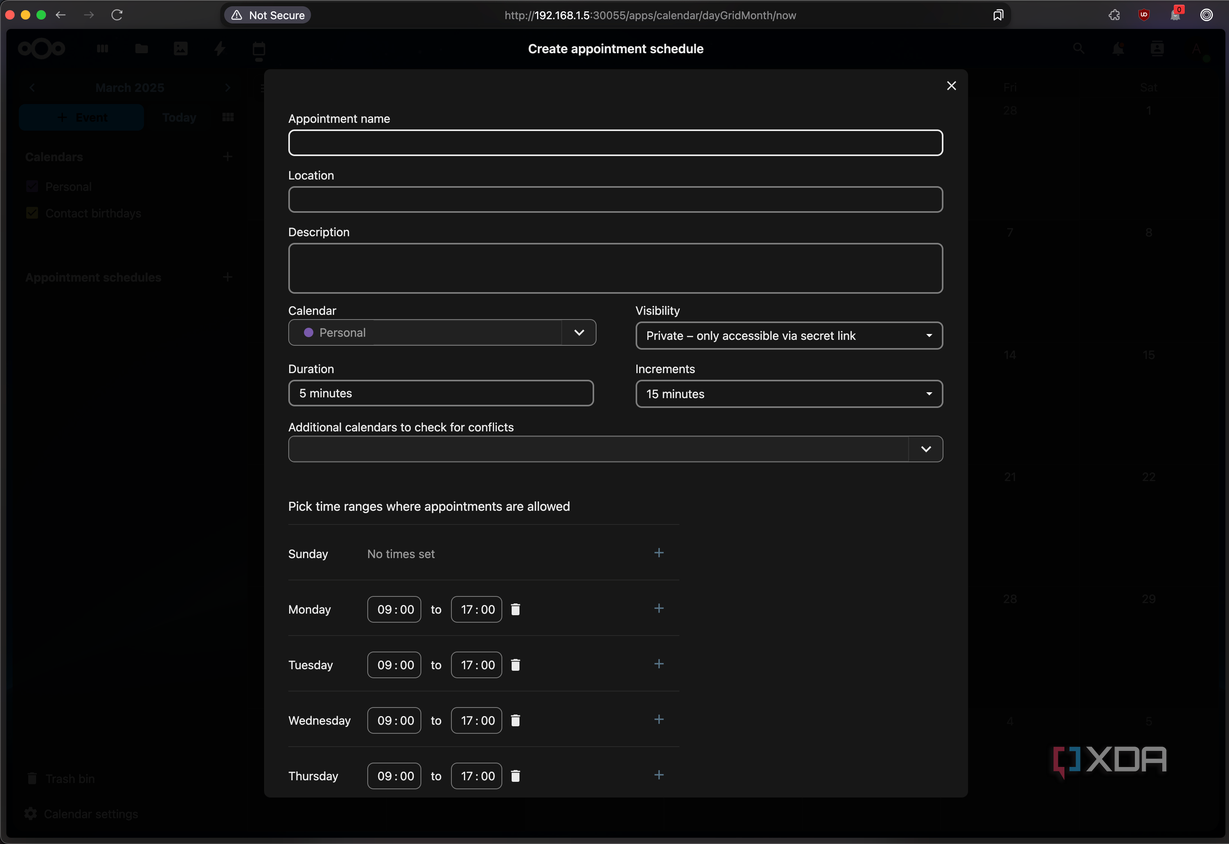Remove Wednesday's time range via trash icon
Screen dimensions: 1229x844
516,720
